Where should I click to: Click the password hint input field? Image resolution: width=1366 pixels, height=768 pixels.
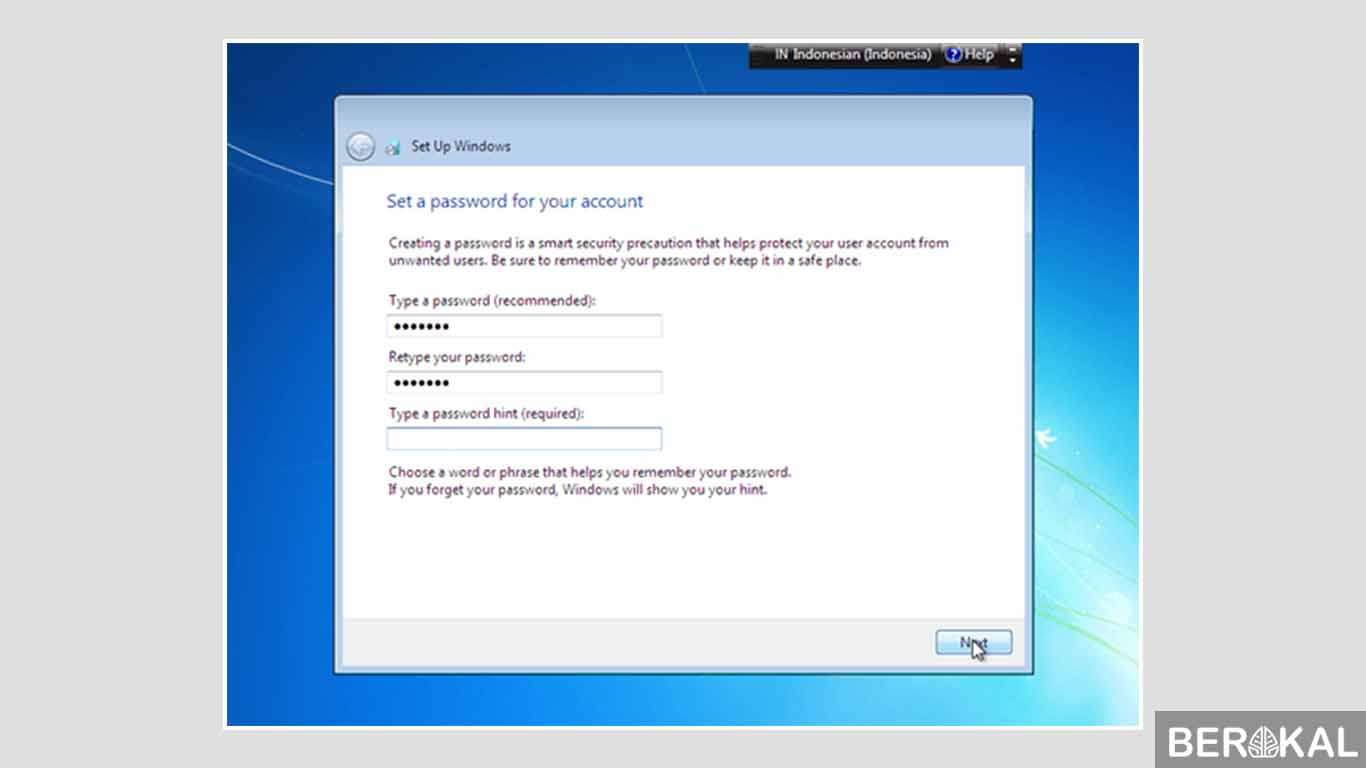click(524, 439)
